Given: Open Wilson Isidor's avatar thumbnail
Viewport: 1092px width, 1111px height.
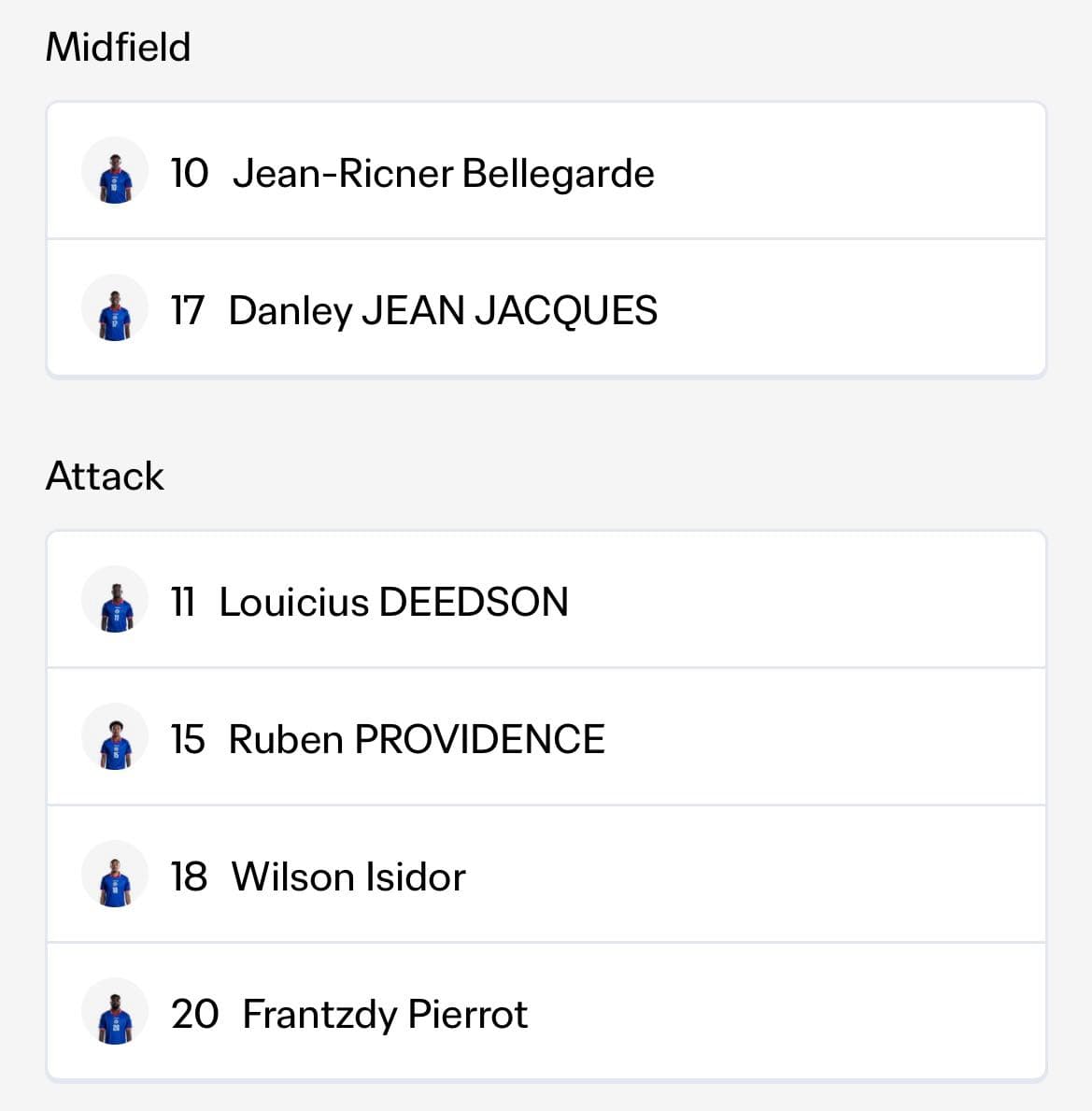Looking at the screenshot, I should point(115,875).
